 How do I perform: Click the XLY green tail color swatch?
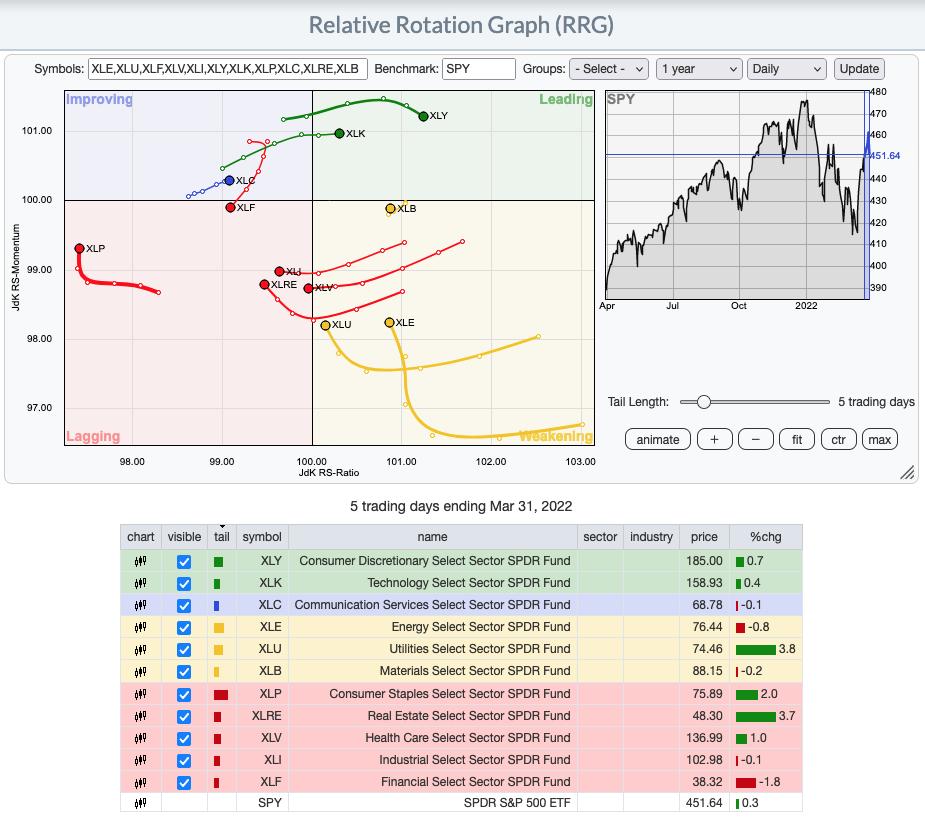pyautogui.click(x=218, y=561)
